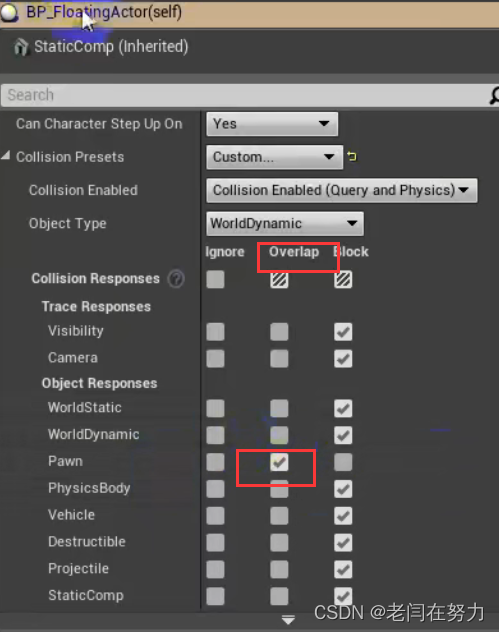Click the reset-to-default arrow beside Collision Presets

(x=352, y=156)
